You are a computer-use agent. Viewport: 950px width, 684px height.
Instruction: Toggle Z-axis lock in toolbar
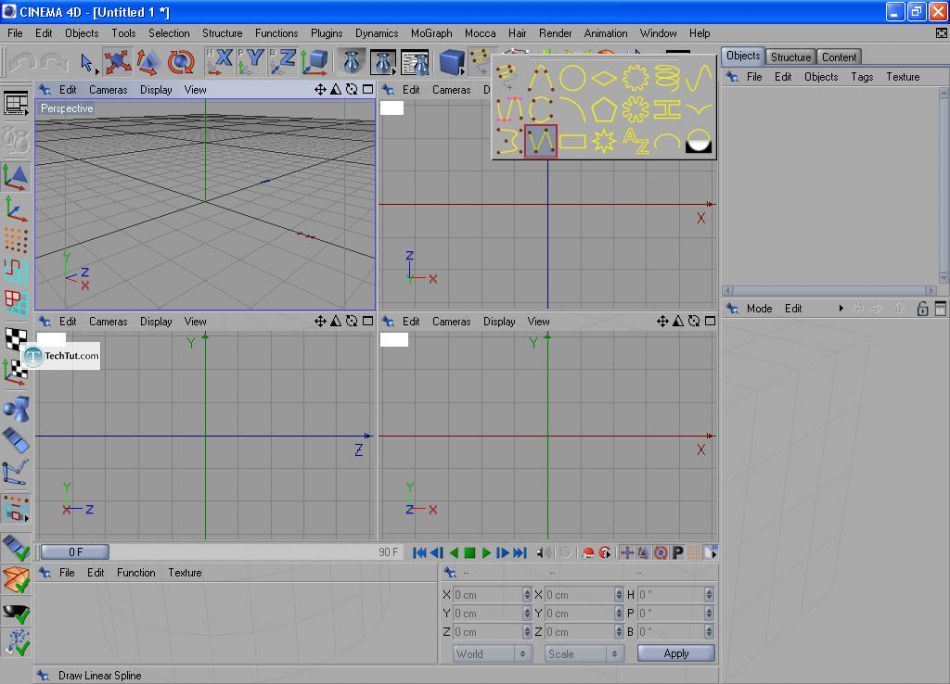pyautogui.click(x=283, y=62)
